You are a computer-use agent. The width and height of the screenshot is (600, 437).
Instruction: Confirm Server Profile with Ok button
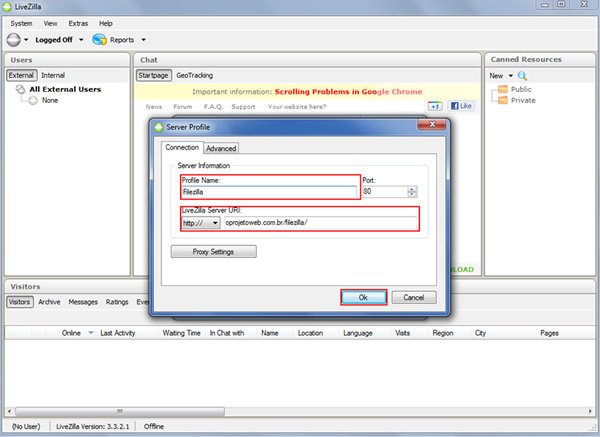tap(364, 297)
